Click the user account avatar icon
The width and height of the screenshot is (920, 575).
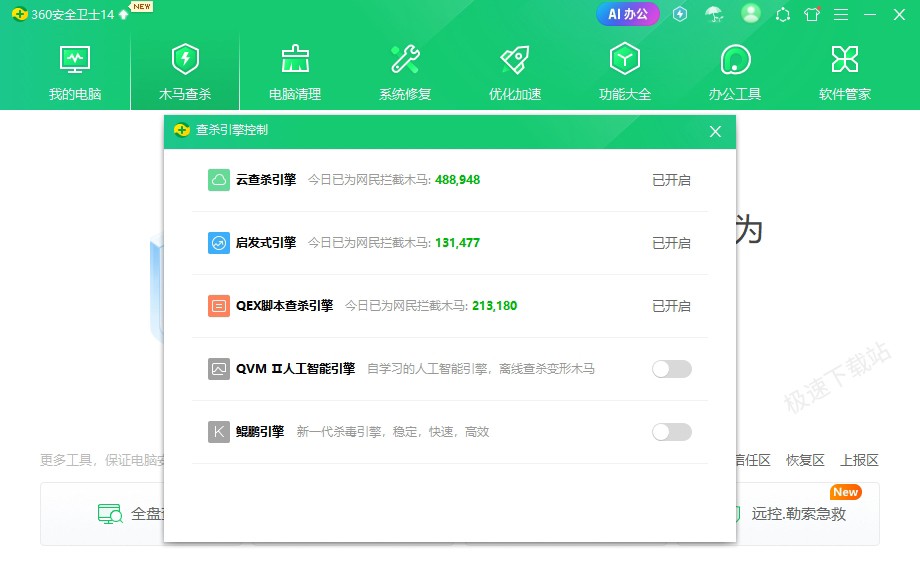[751, 14]
